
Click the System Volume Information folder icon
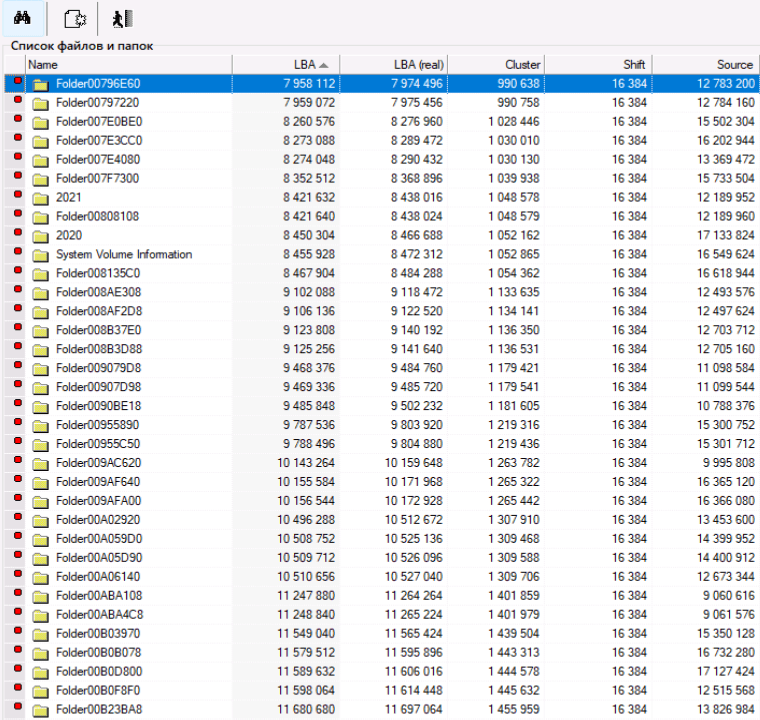click(x=40, y=255)
